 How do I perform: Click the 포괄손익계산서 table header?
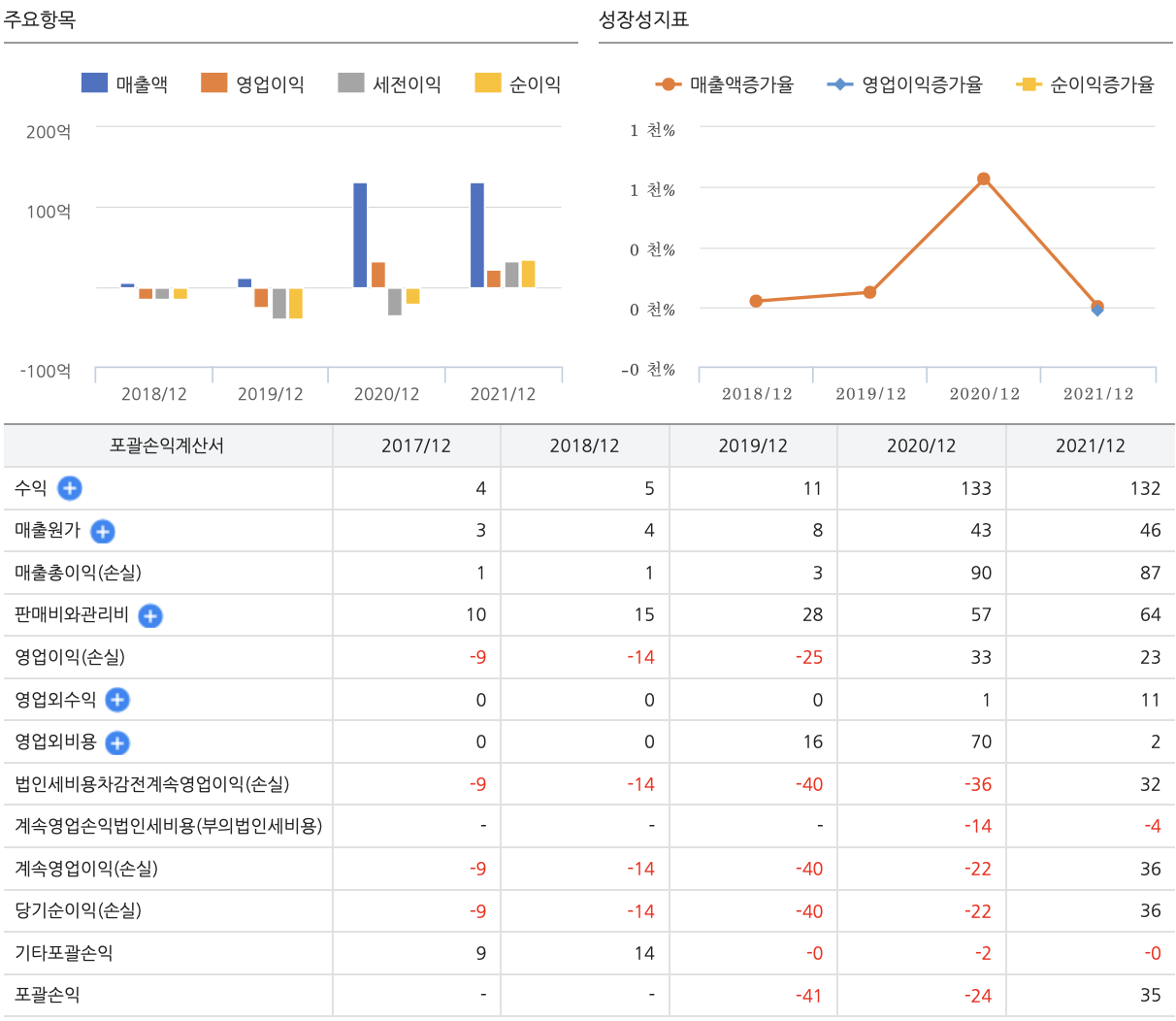167,445
